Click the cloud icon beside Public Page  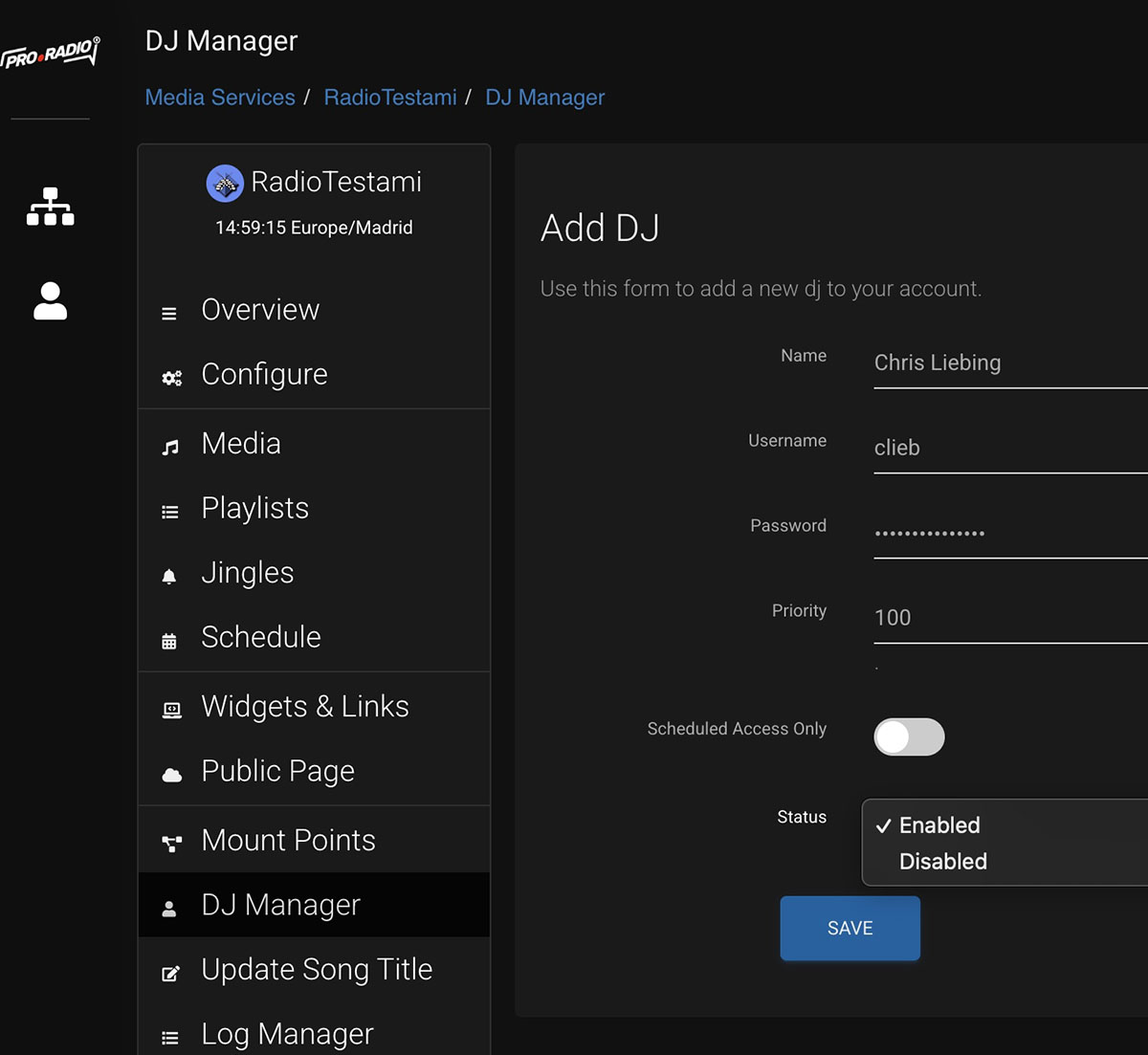(171, 775)
